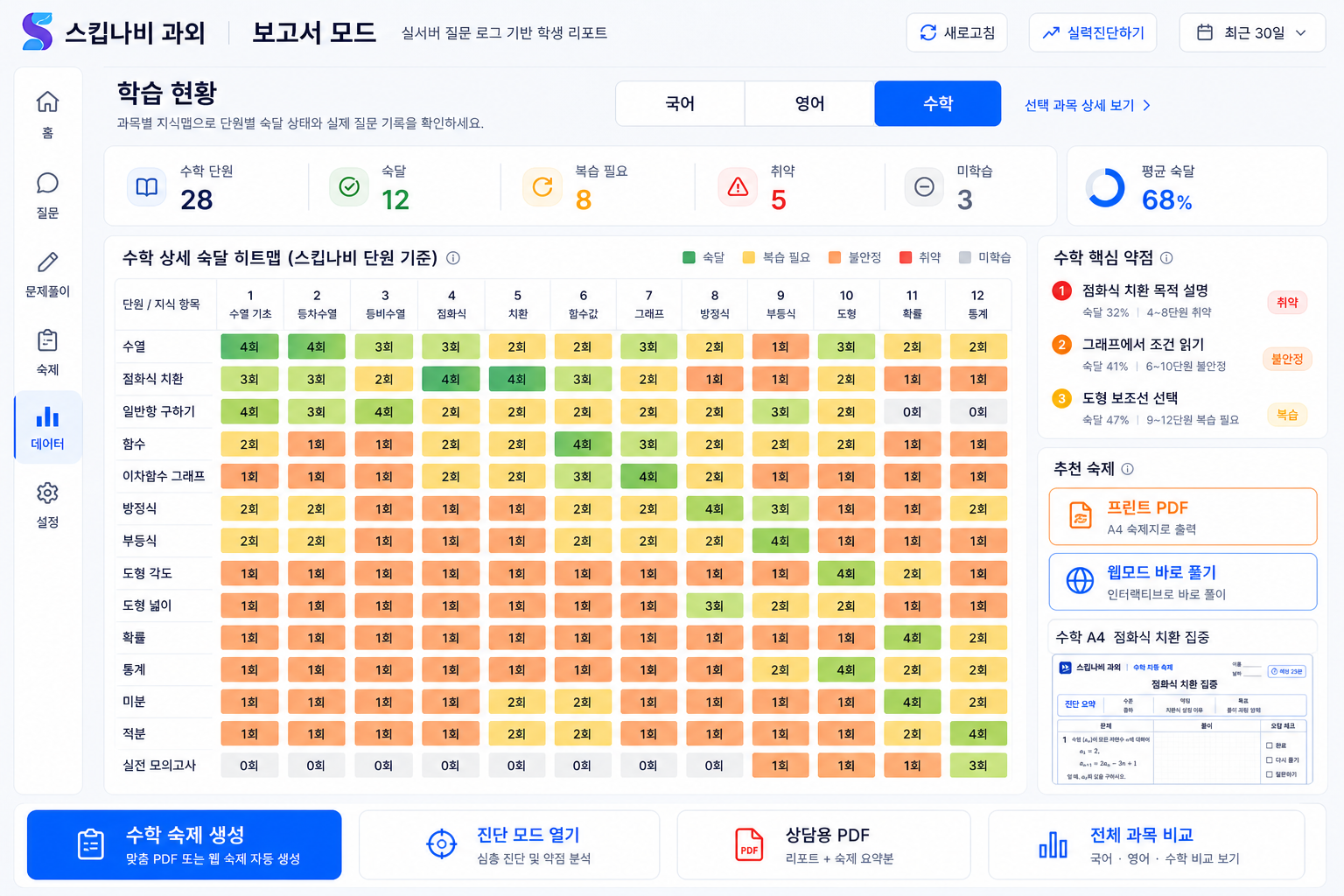Open 도형 보조선 선택 weakness item
Screen dimensions: 1344x896
[x=1181, y=408]
